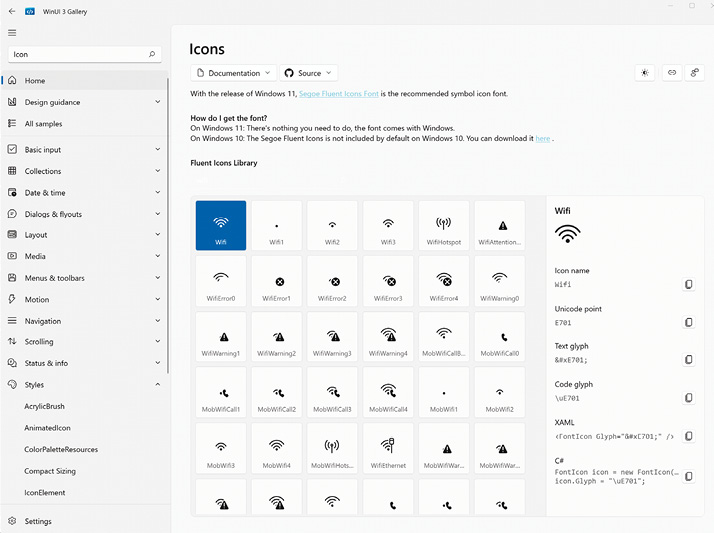
Task: Select the MobWifiCallB icon tile
Action: click(444, 337)
